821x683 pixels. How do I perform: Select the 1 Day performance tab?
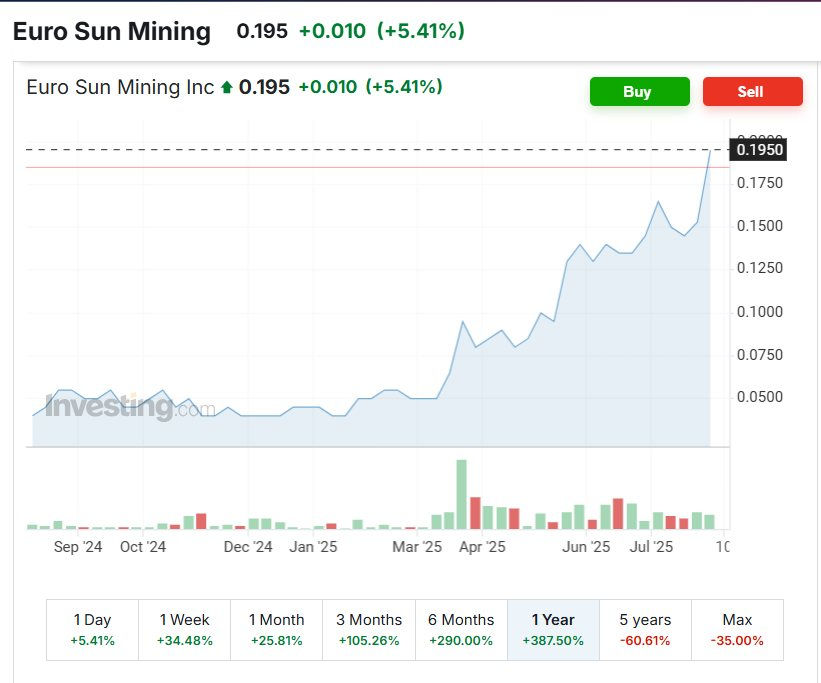92,629
